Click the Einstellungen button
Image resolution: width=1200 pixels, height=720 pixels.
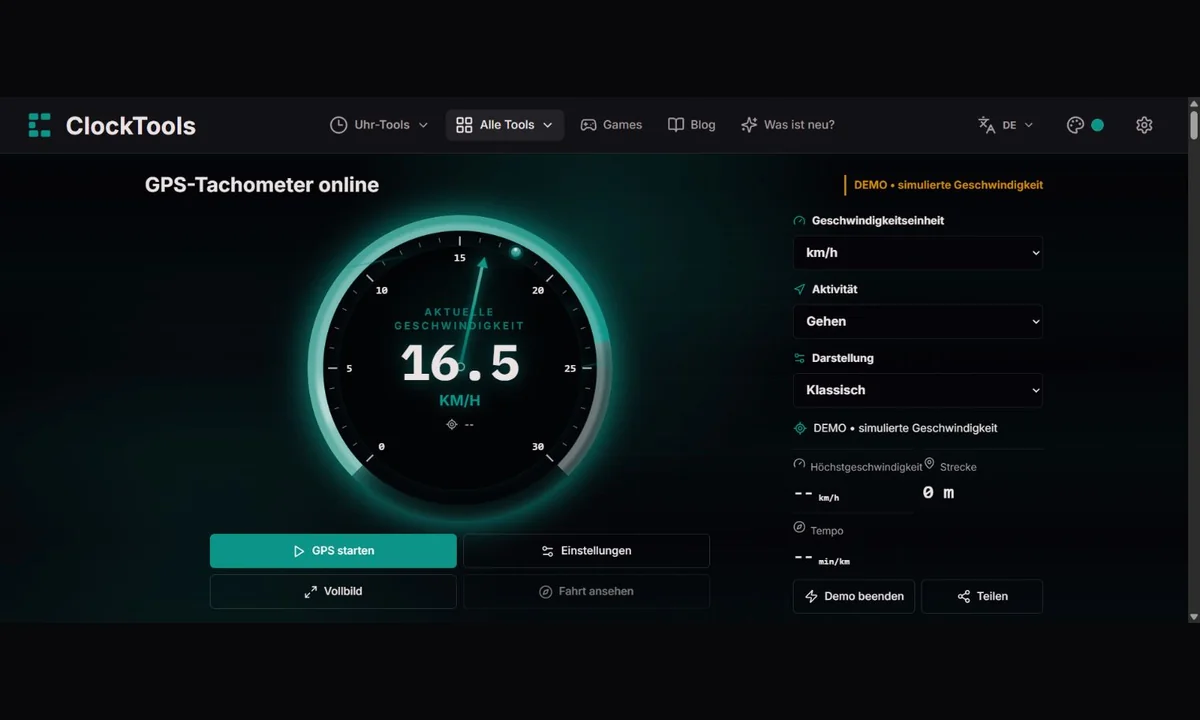[x=586, y=551]
